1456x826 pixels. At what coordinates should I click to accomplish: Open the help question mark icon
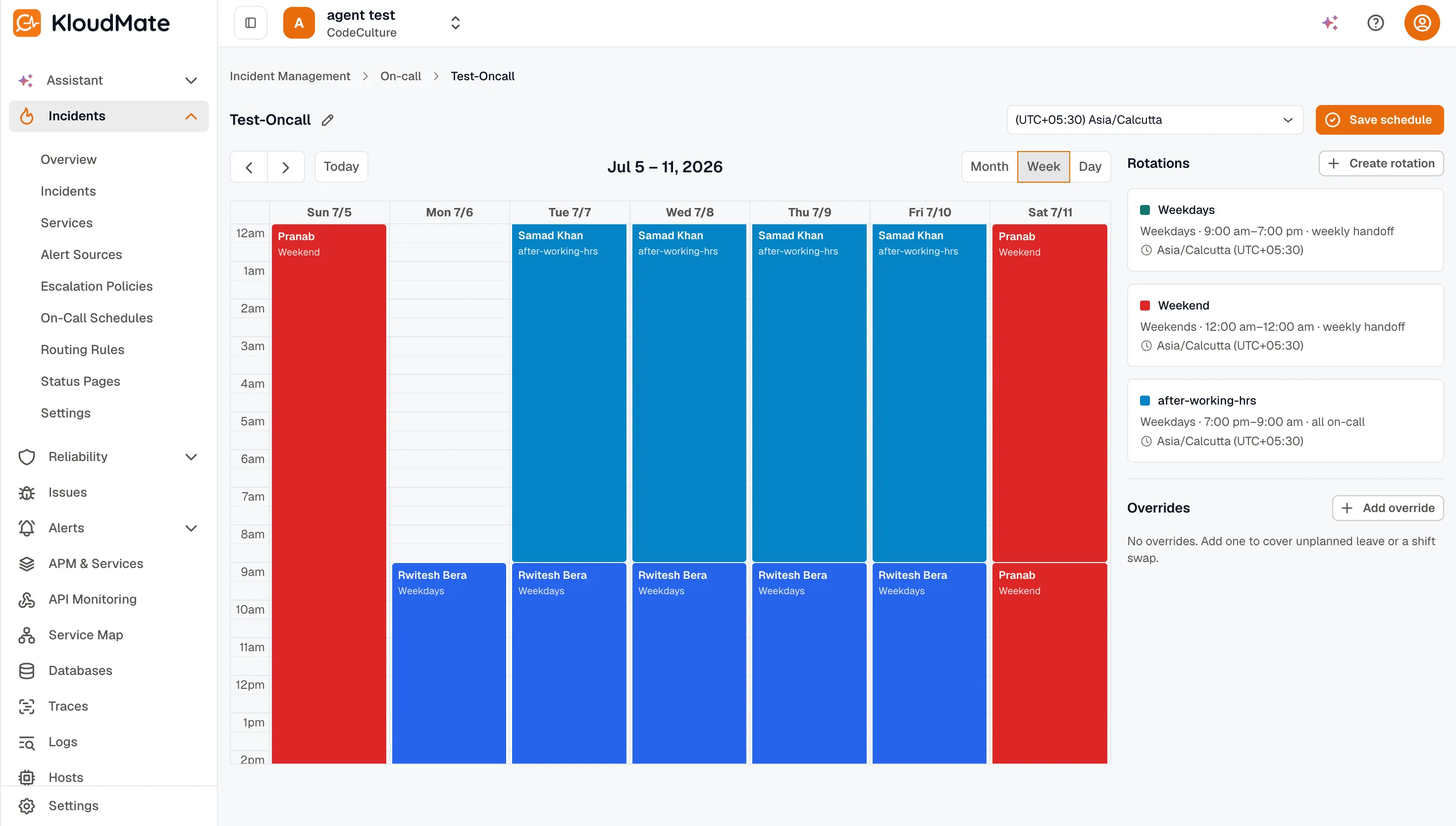(1375, 23)
